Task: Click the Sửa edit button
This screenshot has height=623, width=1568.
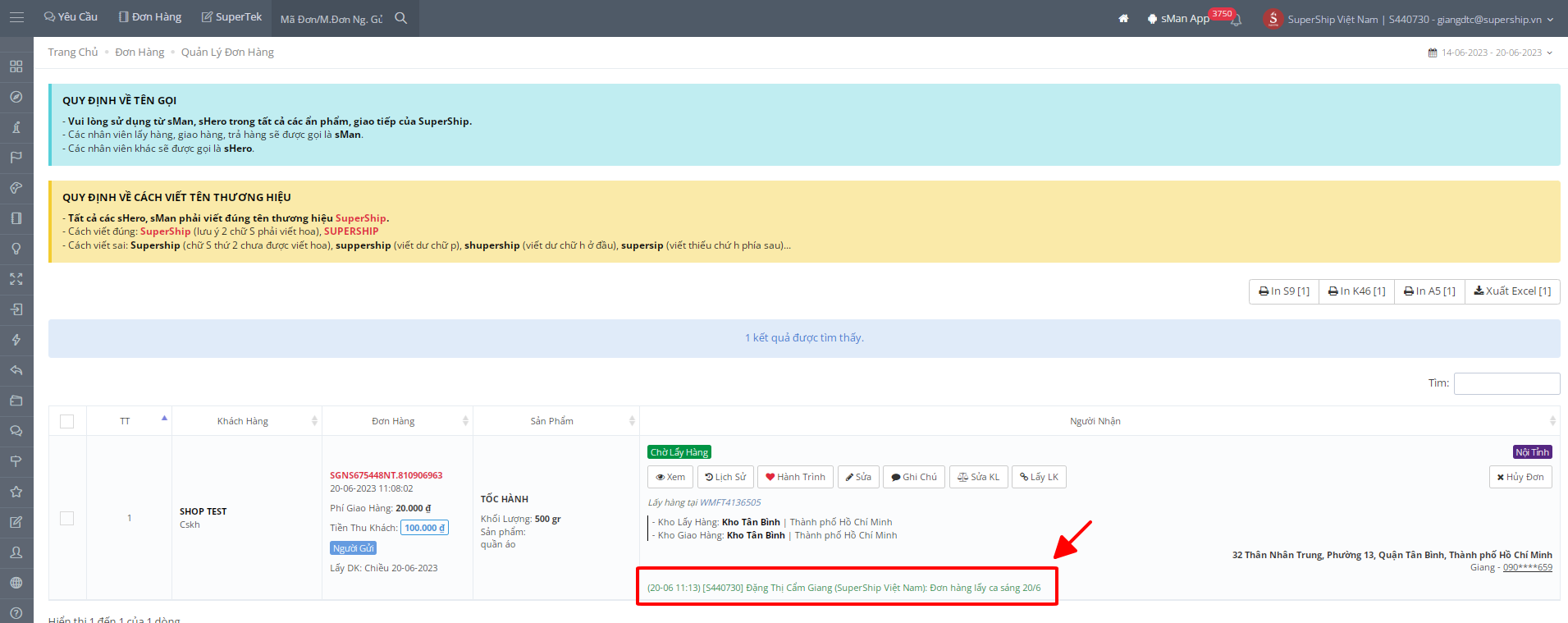Action: [x=858, y=477]
